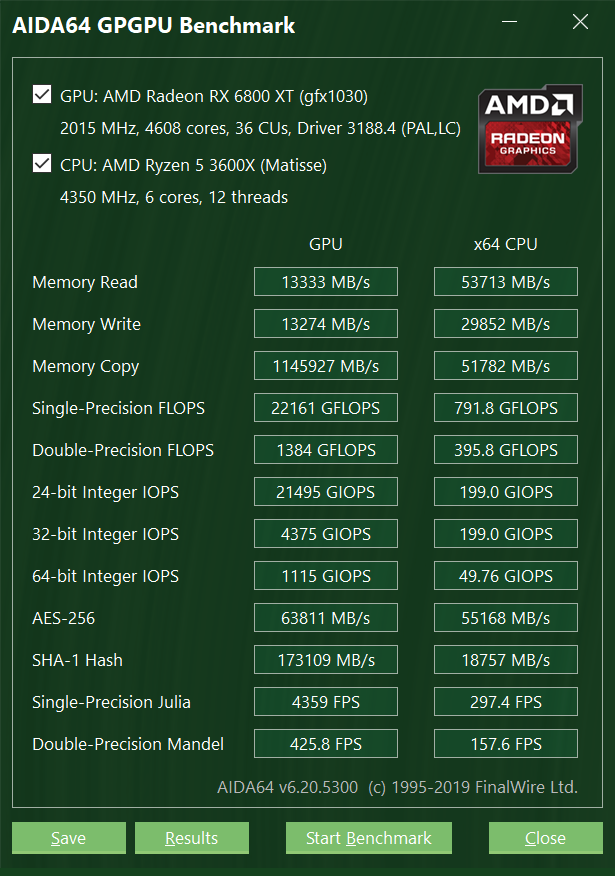
Task: Click the GPU Single-Precision FLOPS value
Action: 326,408
